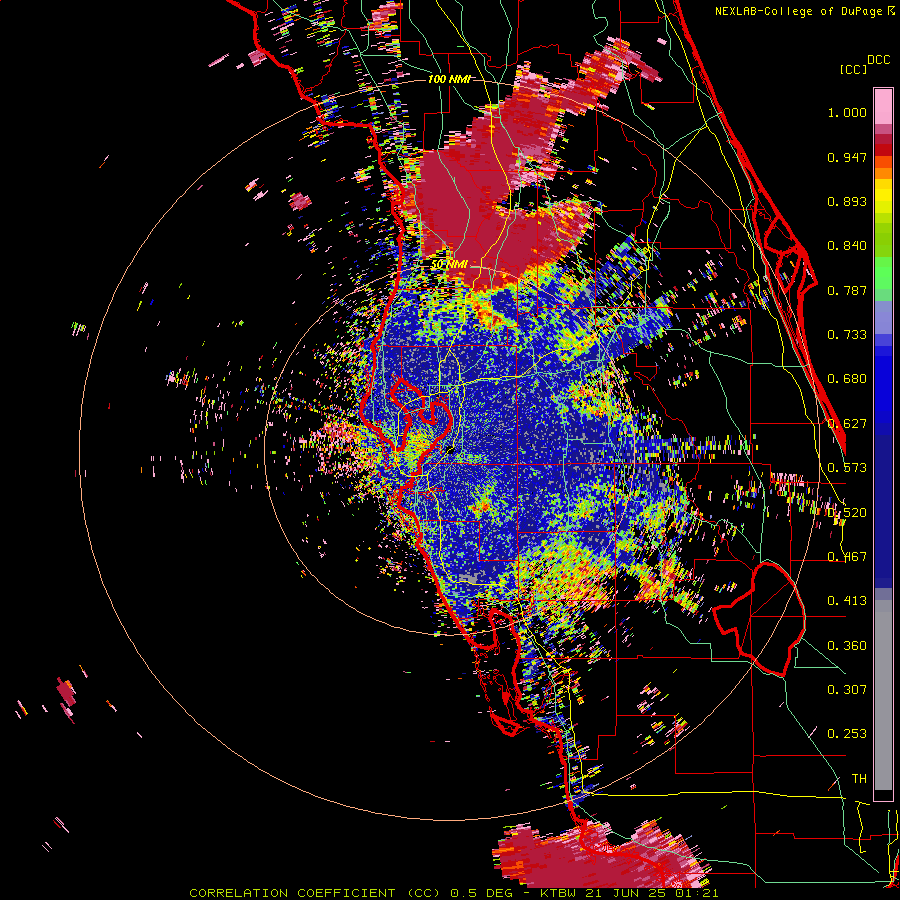Click the NEXLAB-College of DuPage watermark text
The image size is (900, 900).
coord(804,11)
